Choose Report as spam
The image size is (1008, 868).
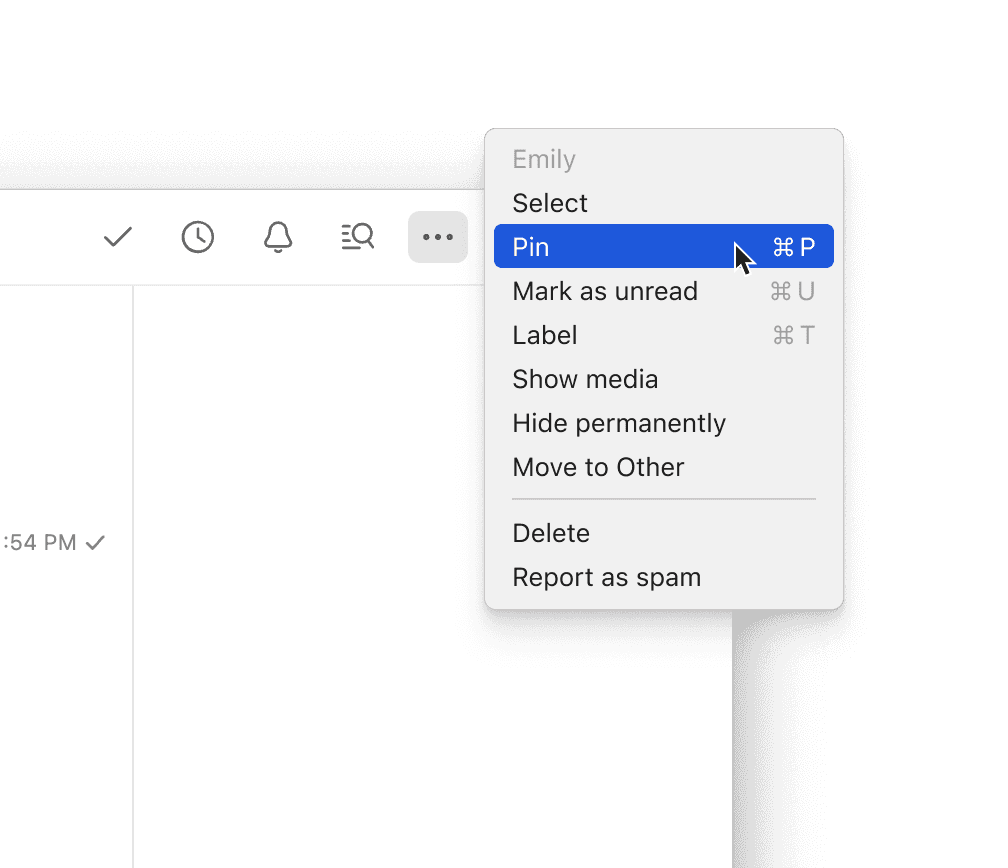click(x=606, y=577)
